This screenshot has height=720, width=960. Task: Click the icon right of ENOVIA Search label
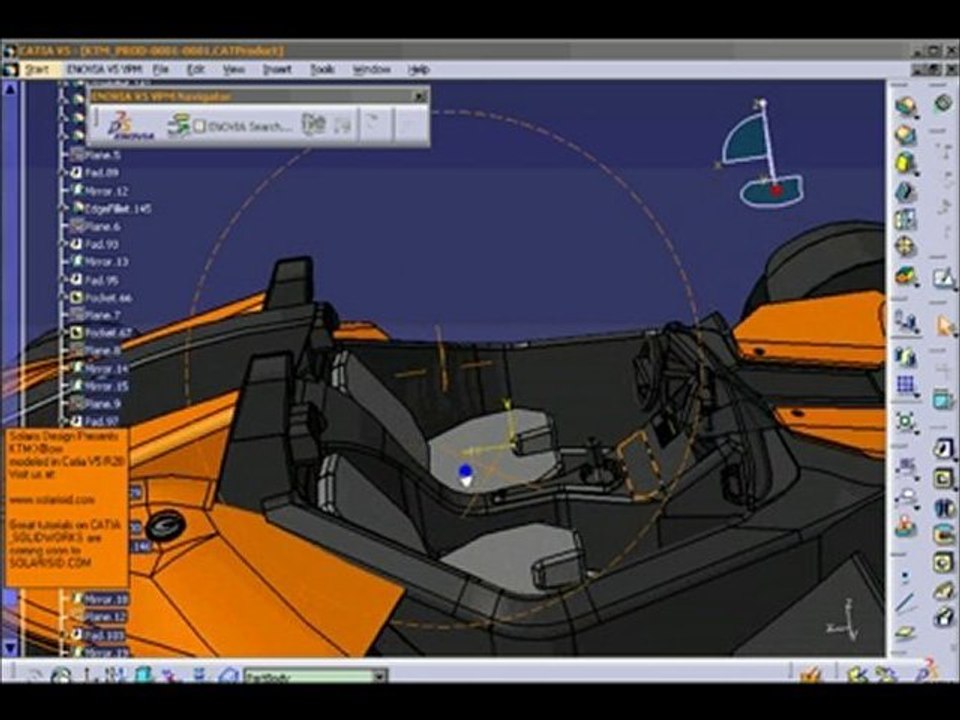coord(313,125)
